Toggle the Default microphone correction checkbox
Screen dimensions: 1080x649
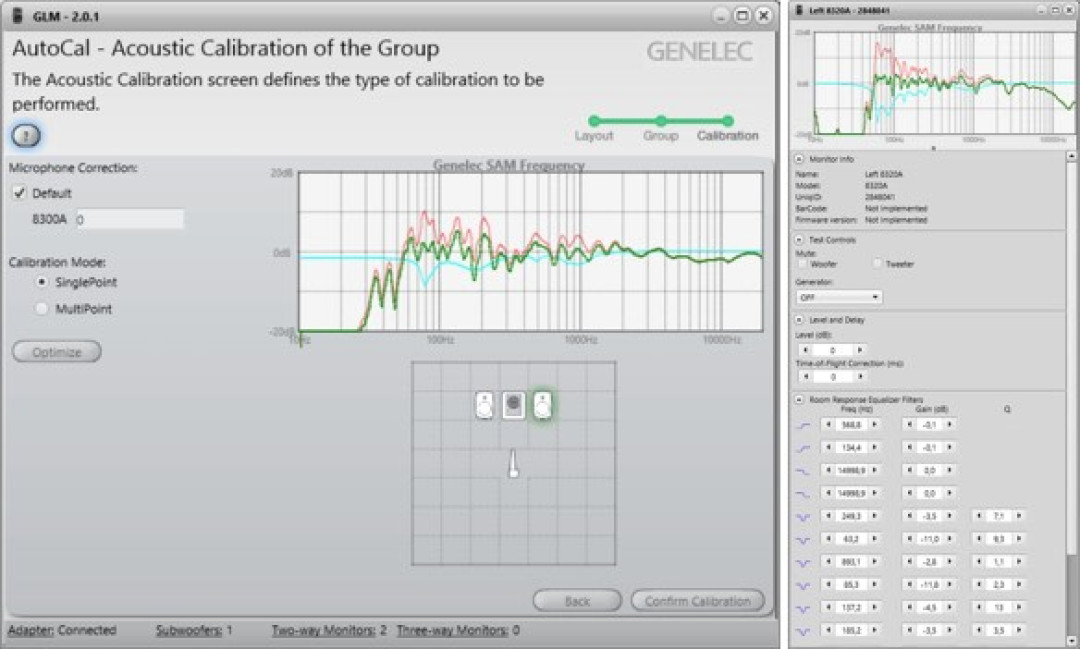click(19, 193)
